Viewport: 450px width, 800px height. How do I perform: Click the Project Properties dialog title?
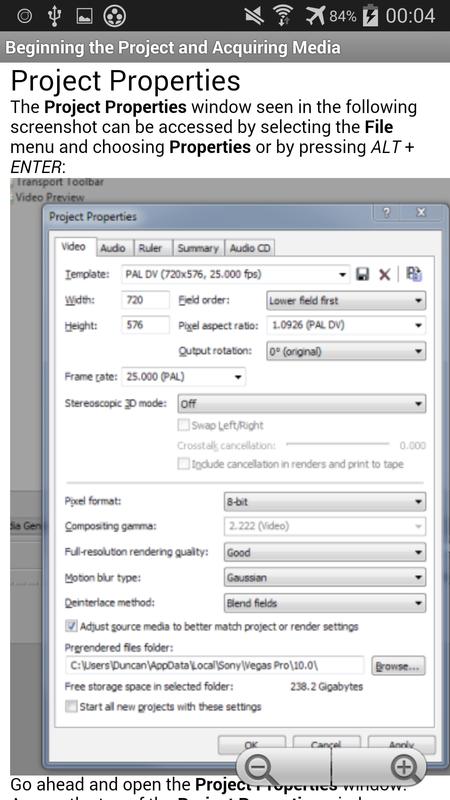(x=92, y=217)
